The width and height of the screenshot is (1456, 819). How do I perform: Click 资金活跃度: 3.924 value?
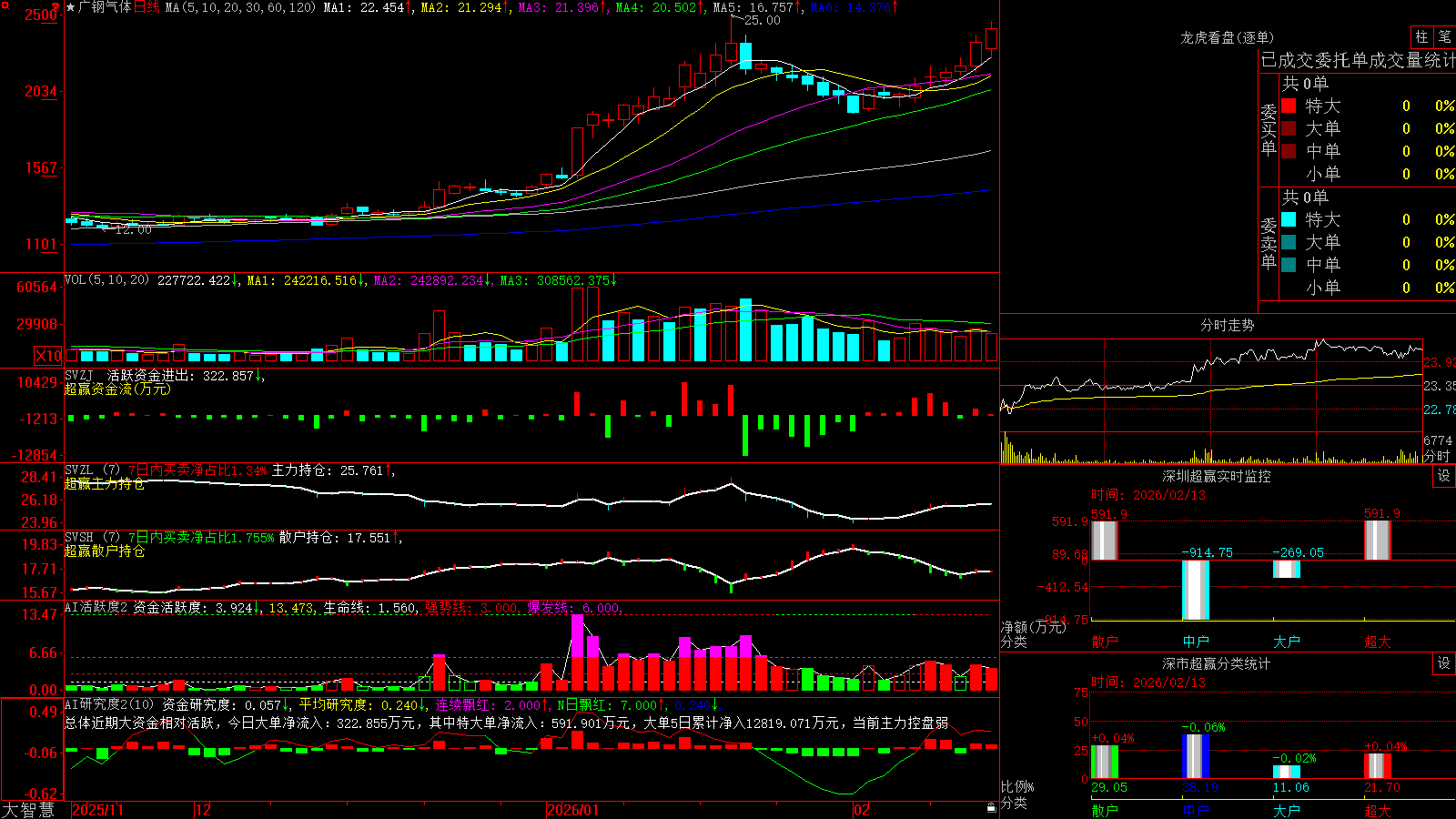tap(197, 607)
